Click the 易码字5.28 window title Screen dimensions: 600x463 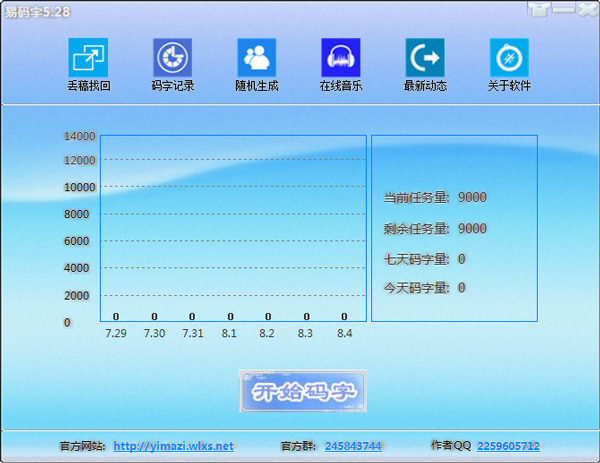pos(37,12)
